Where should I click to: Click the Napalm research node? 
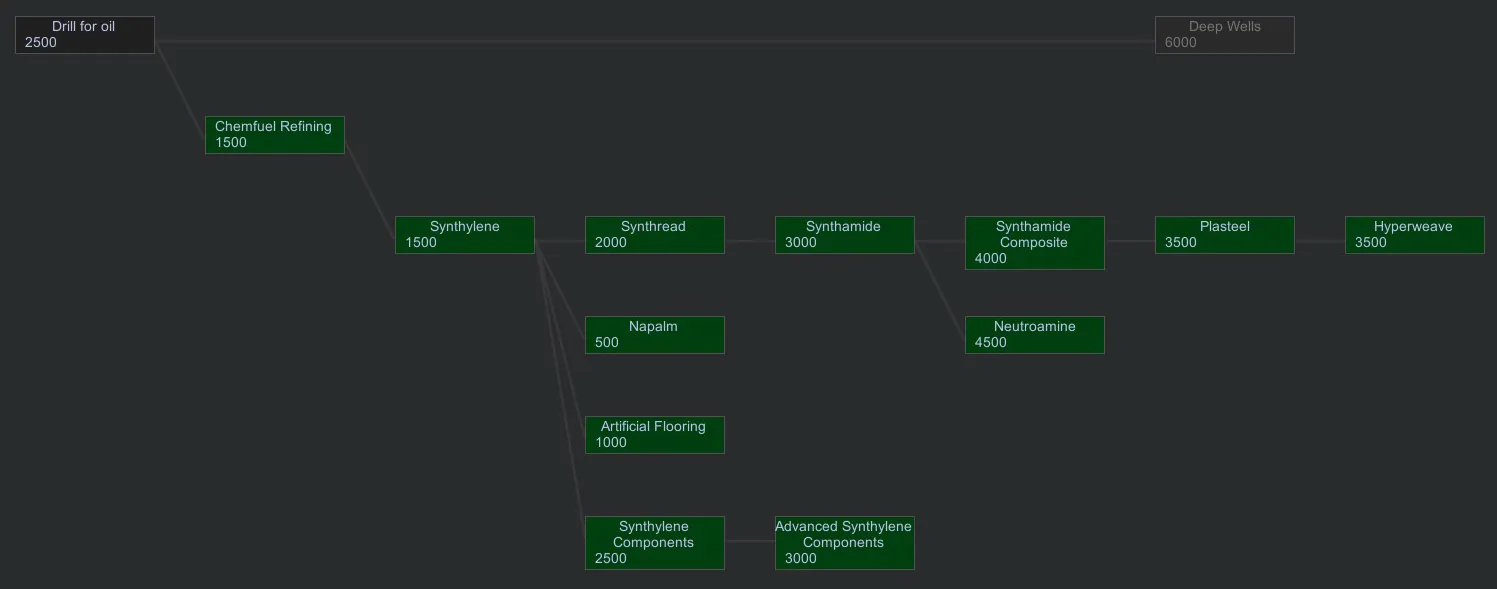tap(655, 335)
